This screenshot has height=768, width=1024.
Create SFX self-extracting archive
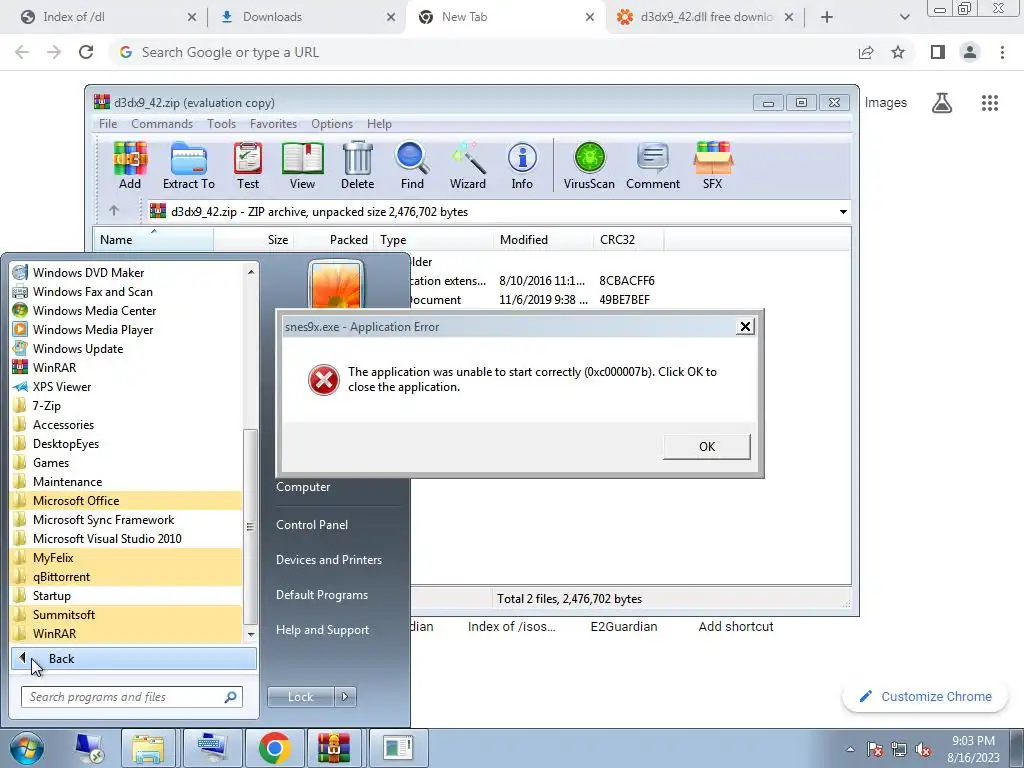pyautogui.click(x=712, y=166)
